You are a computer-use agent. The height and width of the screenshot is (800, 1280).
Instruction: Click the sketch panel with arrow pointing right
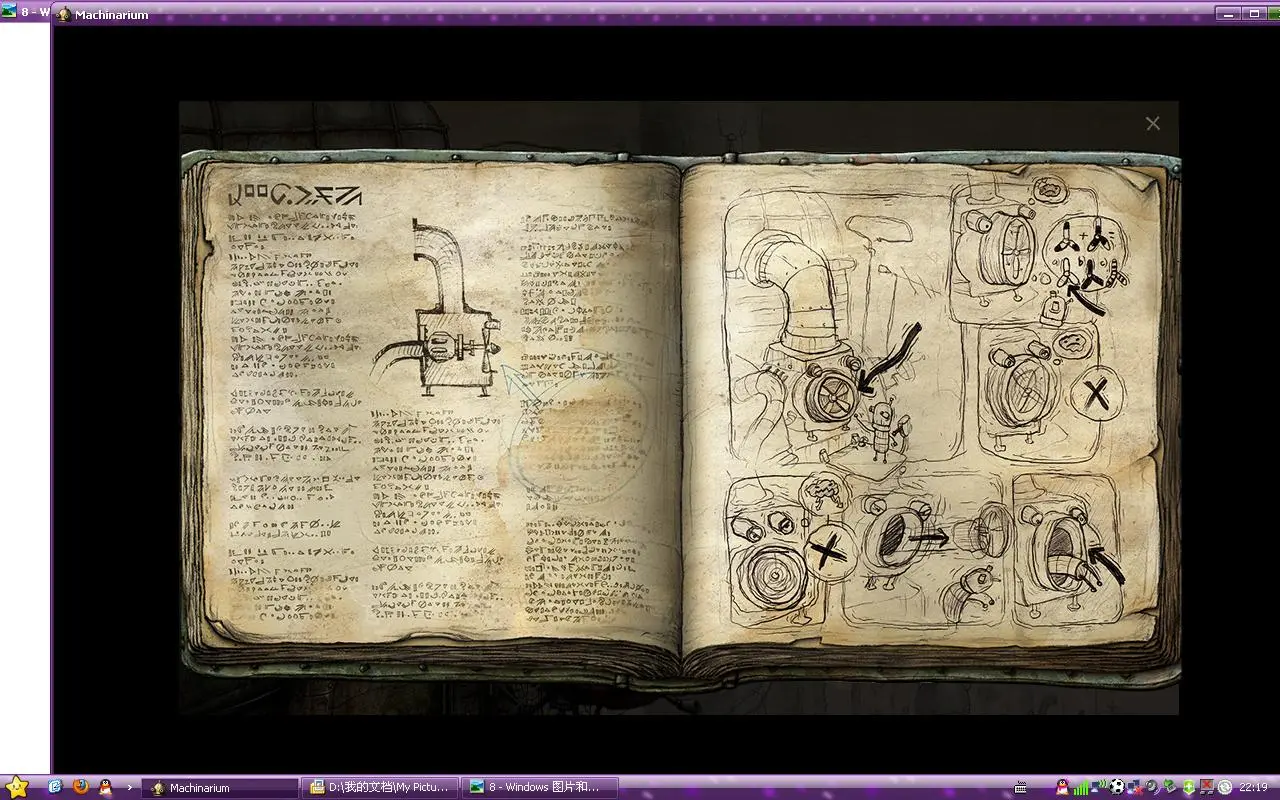point(925,548)
